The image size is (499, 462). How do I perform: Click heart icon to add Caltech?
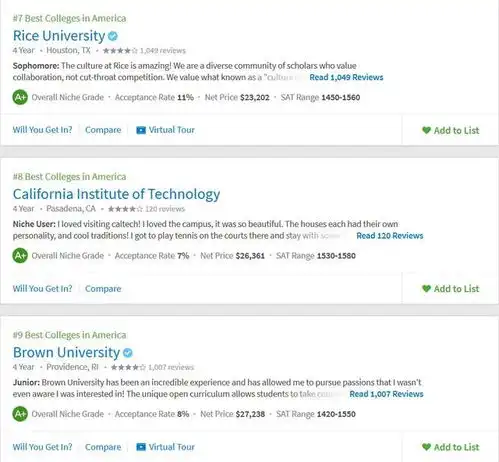tap(426, 288)
